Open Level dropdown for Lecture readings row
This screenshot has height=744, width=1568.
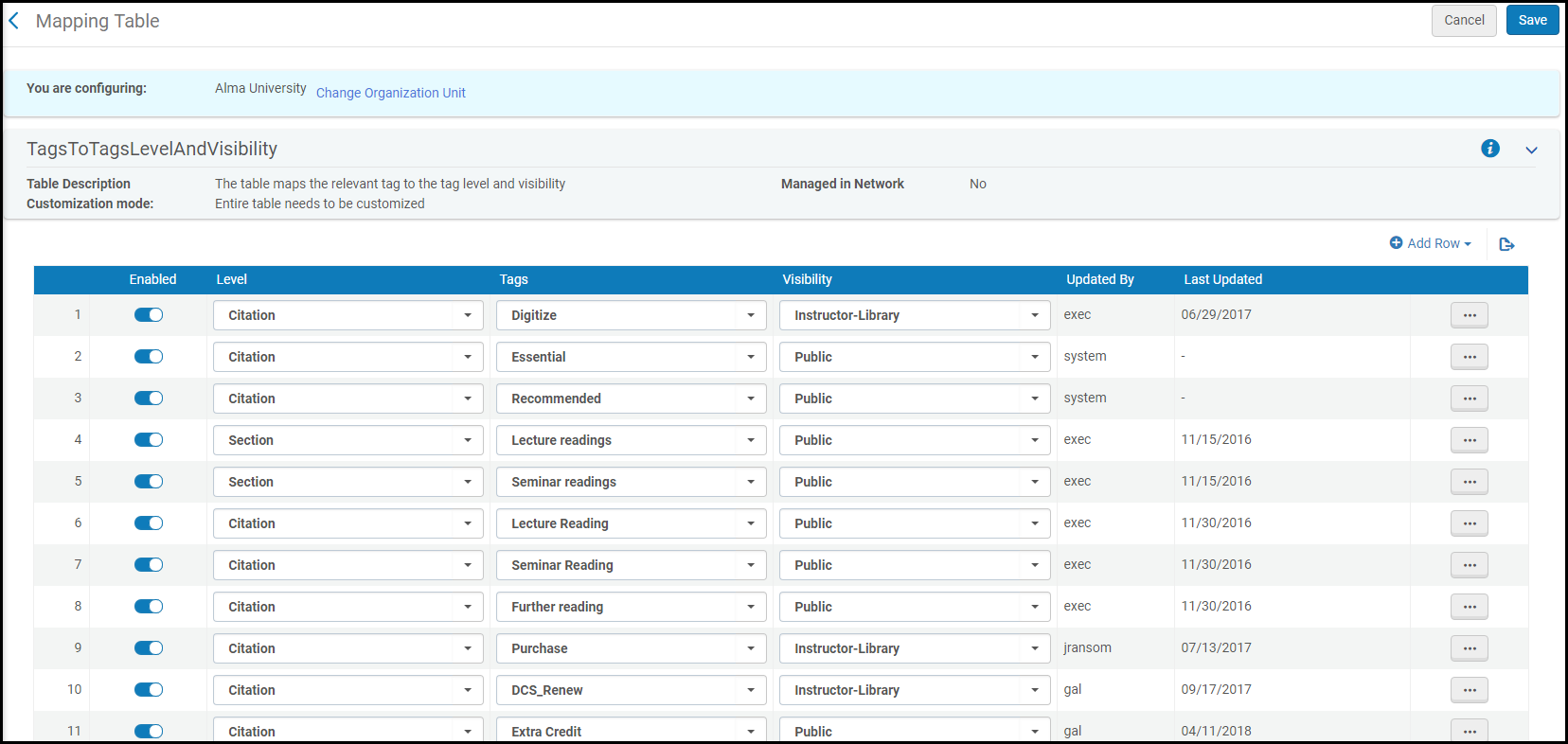pyautogui.click(x=348, y=440)
